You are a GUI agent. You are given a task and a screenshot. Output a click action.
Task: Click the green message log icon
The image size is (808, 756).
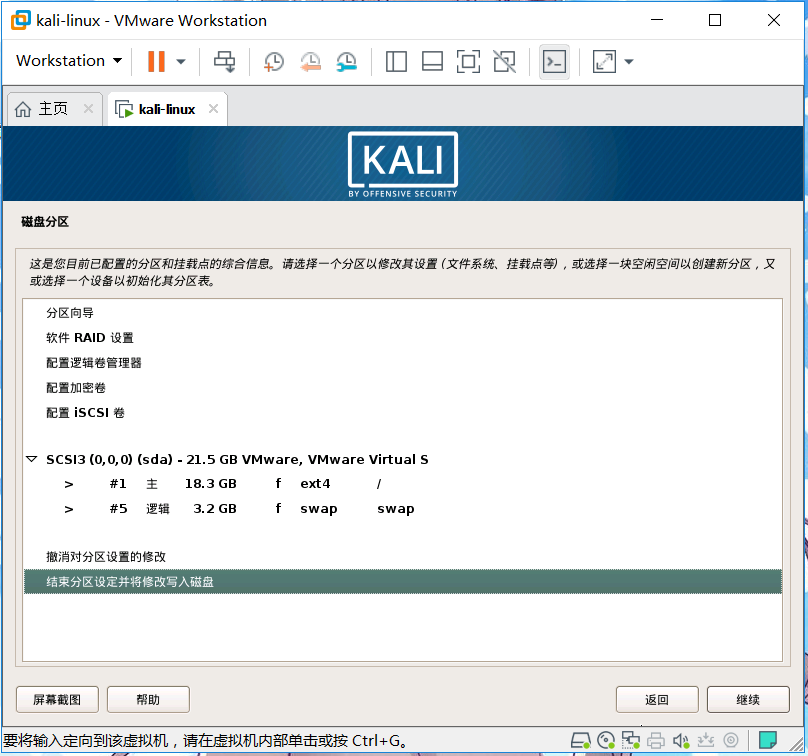768,741
